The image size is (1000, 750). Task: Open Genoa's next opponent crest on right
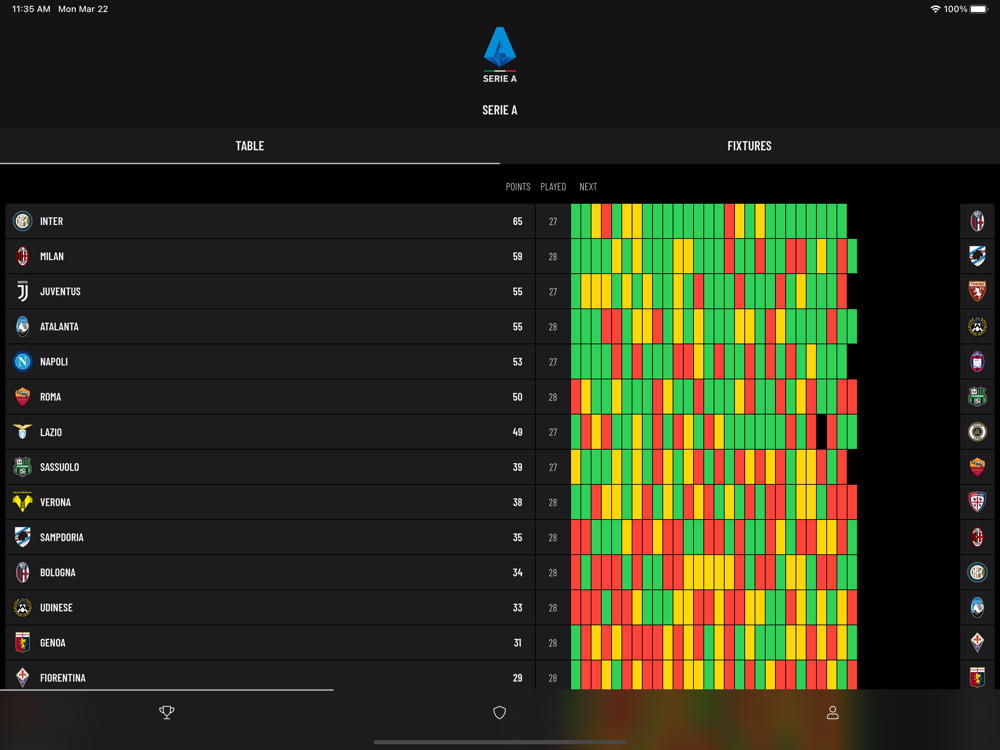977,642
